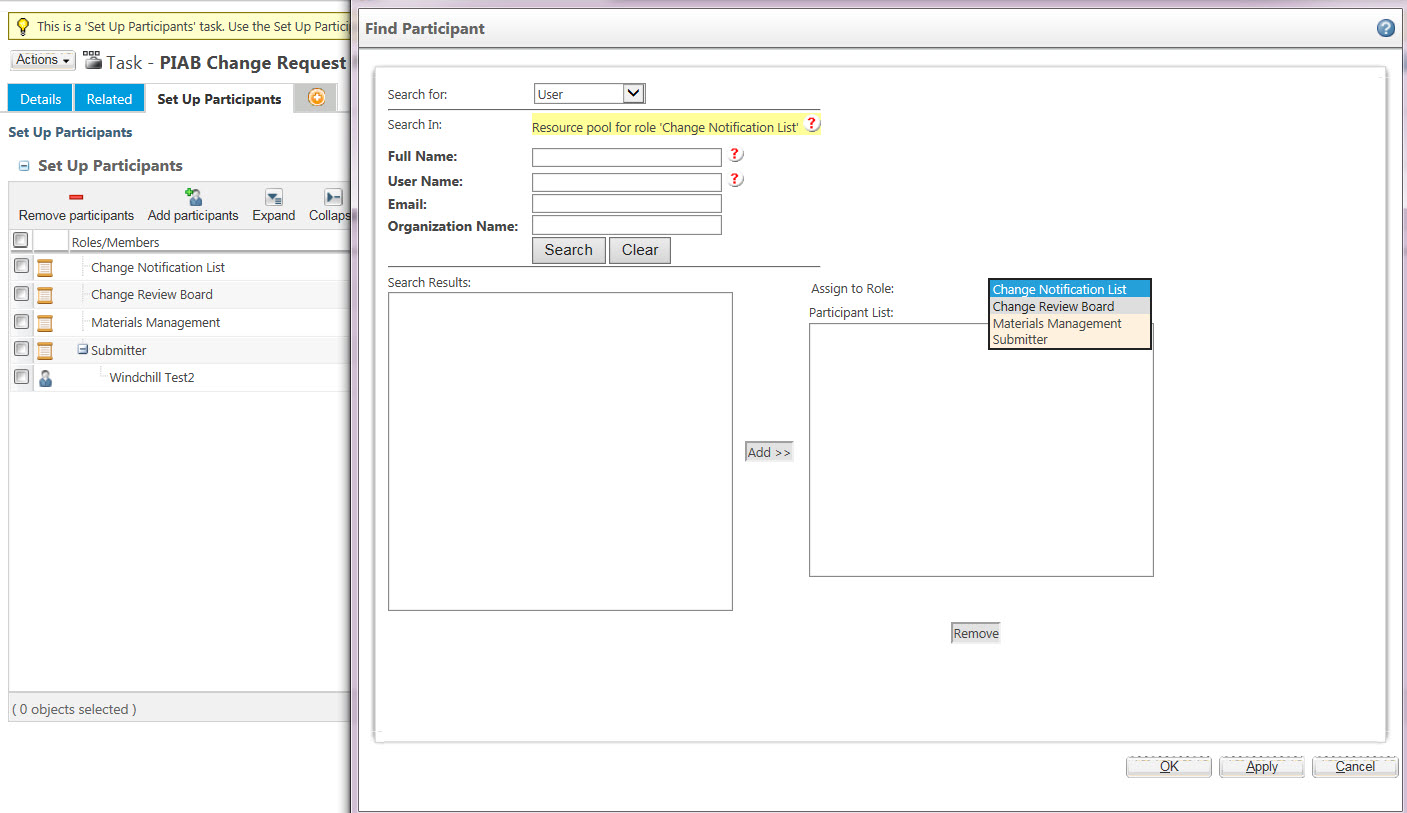Click the Apply button
The width and height of the screenshot is (1407, 813).
point(1262,767)
